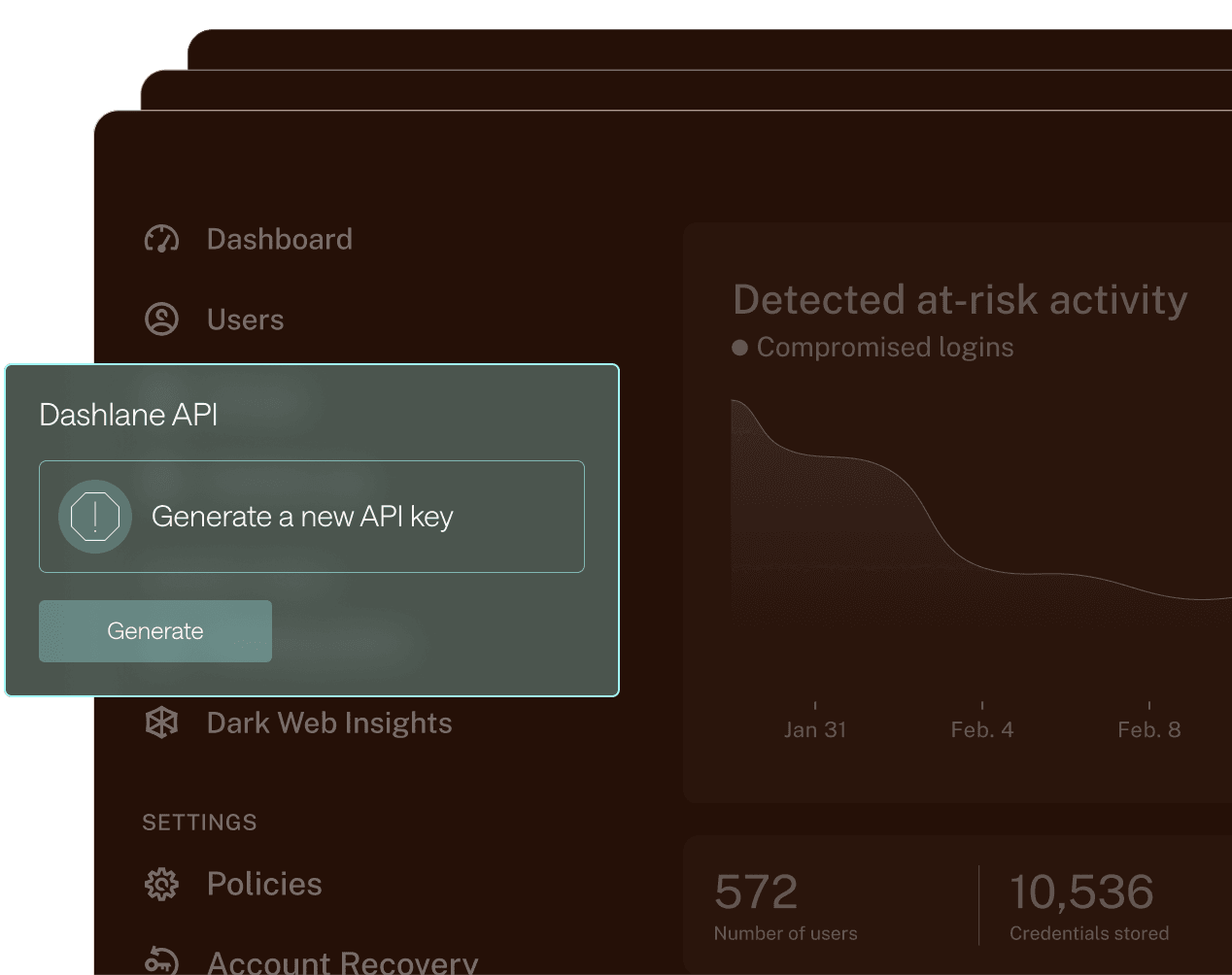Viewport: 1232px width, 975px height.
Task: Click the SETTINGS section header
Action: tap(199, 822)
